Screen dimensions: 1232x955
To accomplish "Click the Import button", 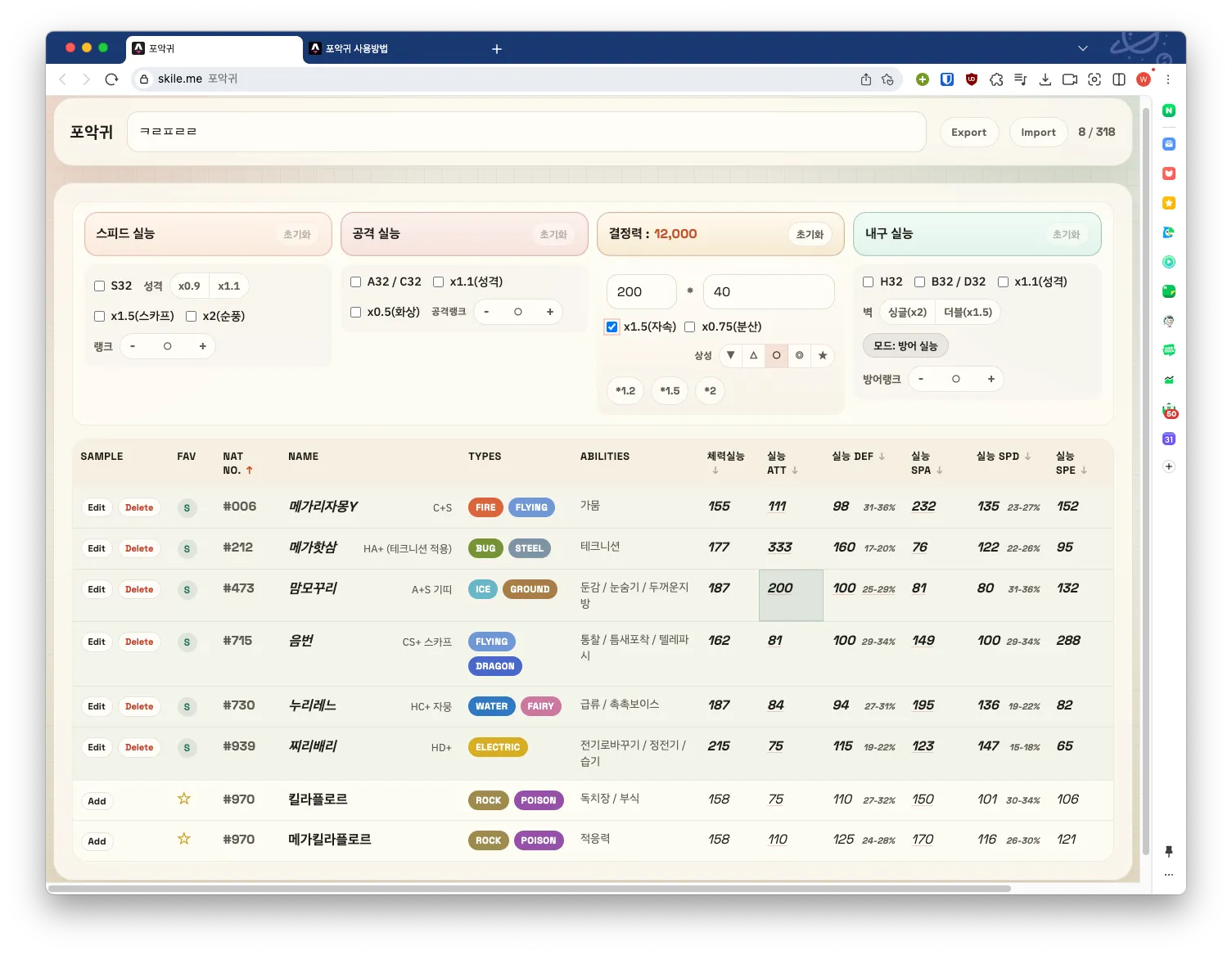I will pyautogui.click(x=1038, y=132).
